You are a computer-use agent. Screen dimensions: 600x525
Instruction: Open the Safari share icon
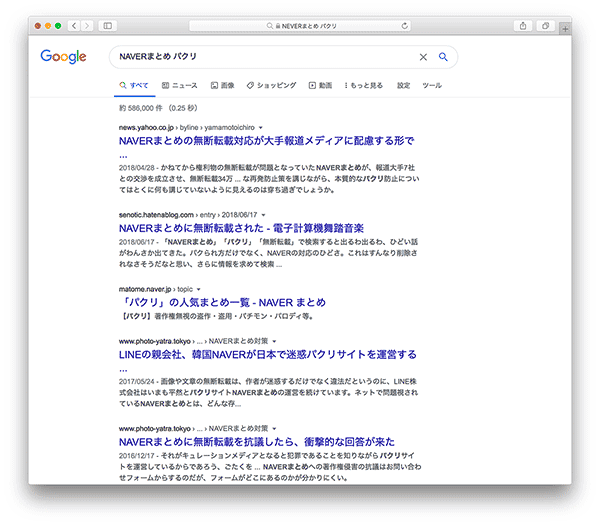click(x=521, y=25)
